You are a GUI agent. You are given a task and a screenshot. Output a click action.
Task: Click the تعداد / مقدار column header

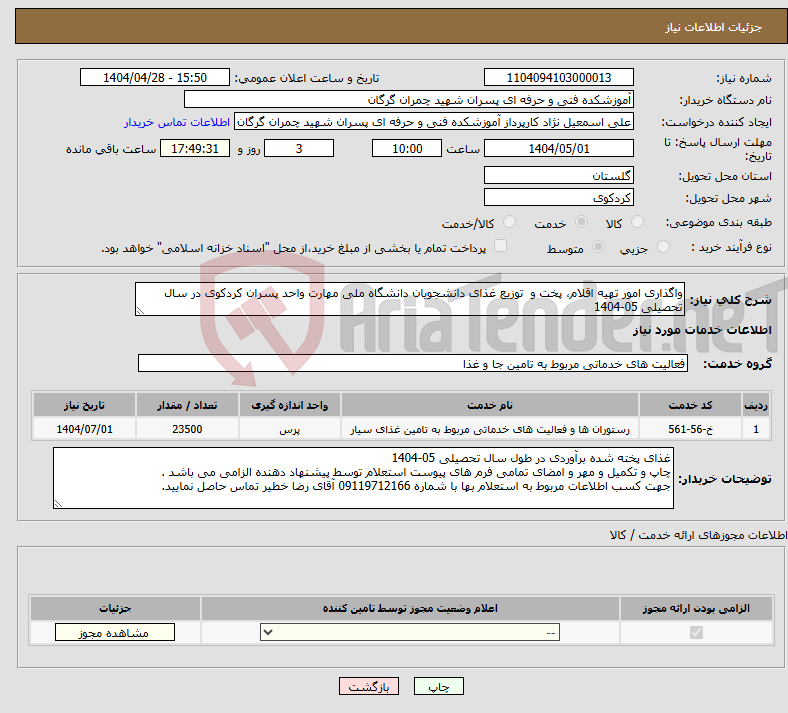click(187, 405)
